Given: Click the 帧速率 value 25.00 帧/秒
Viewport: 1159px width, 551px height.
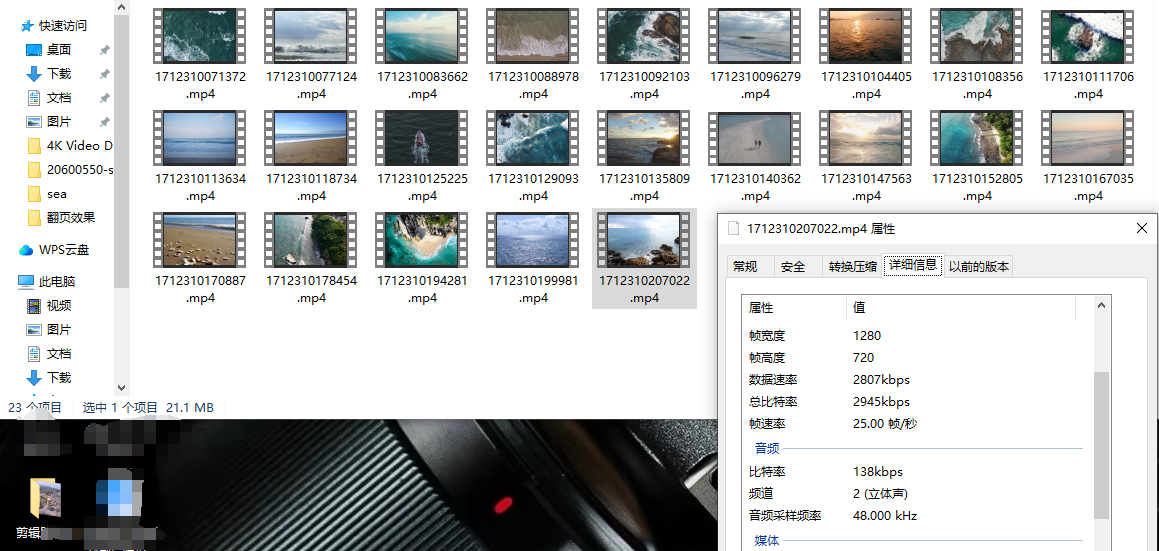Looking at the screenshot, I should (885, 424).
